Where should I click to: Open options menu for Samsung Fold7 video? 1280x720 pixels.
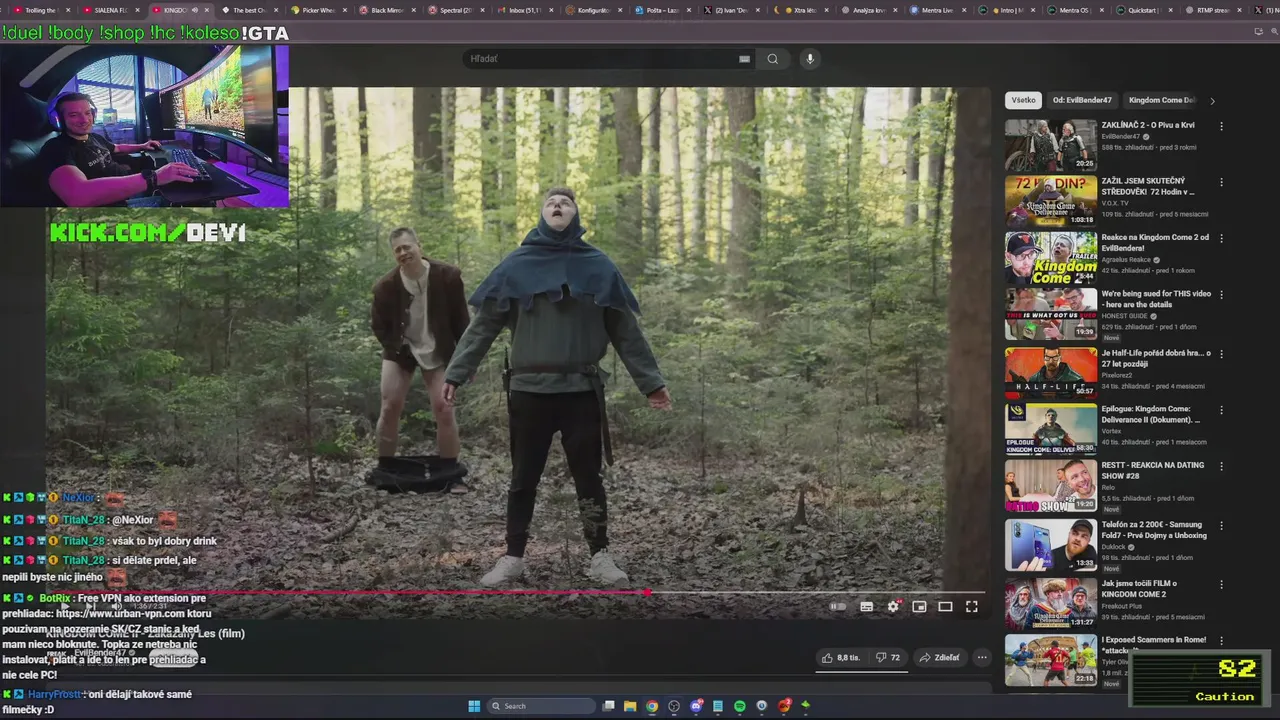click(x=1221, y=526)
